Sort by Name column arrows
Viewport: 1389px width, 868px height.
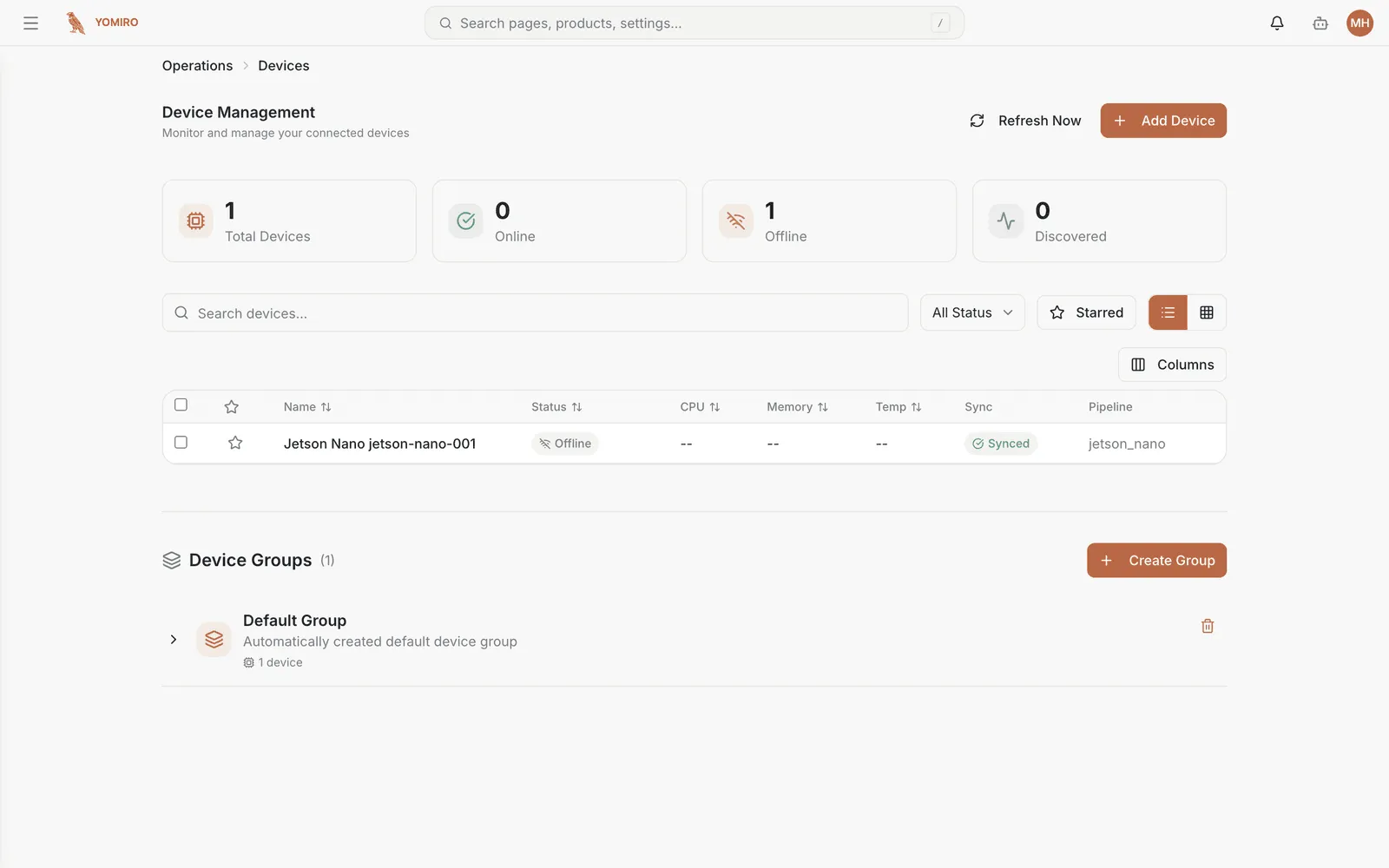point(326,407)
